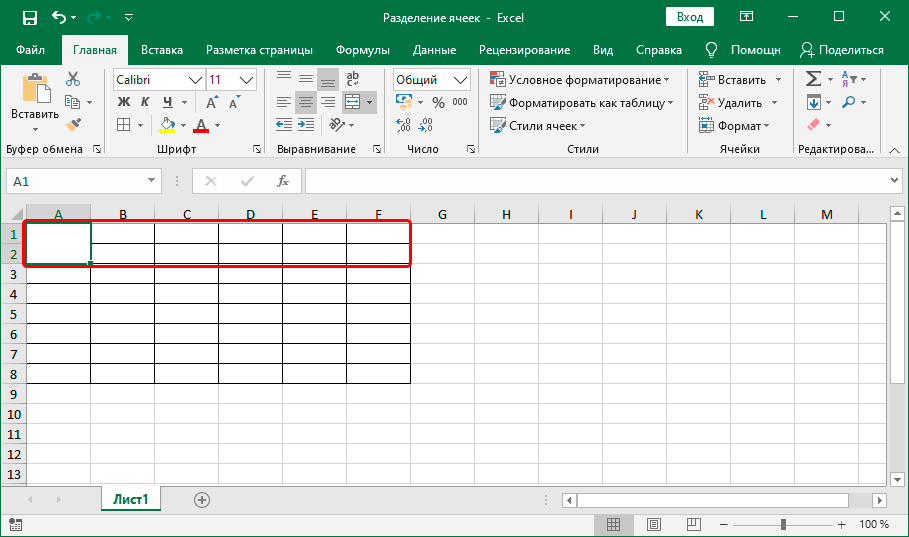
Task: Click the Format Painter brush icon
Action: tap(73, 124)
